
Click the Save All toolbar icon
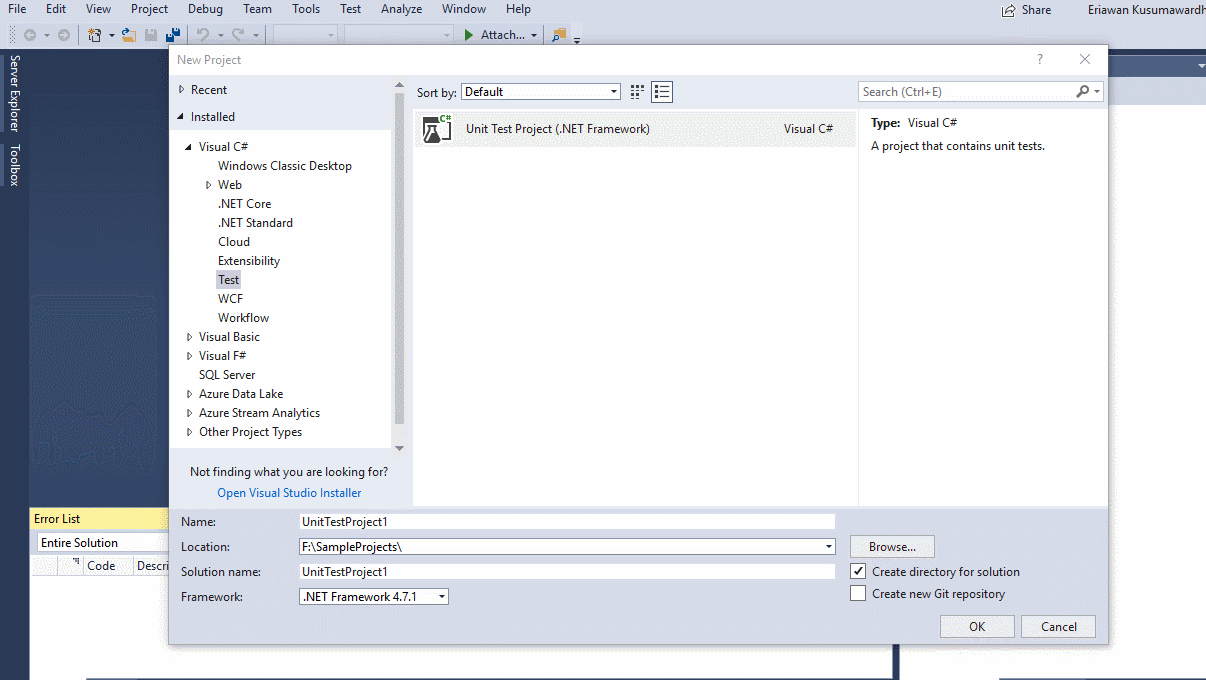[172, 34]
